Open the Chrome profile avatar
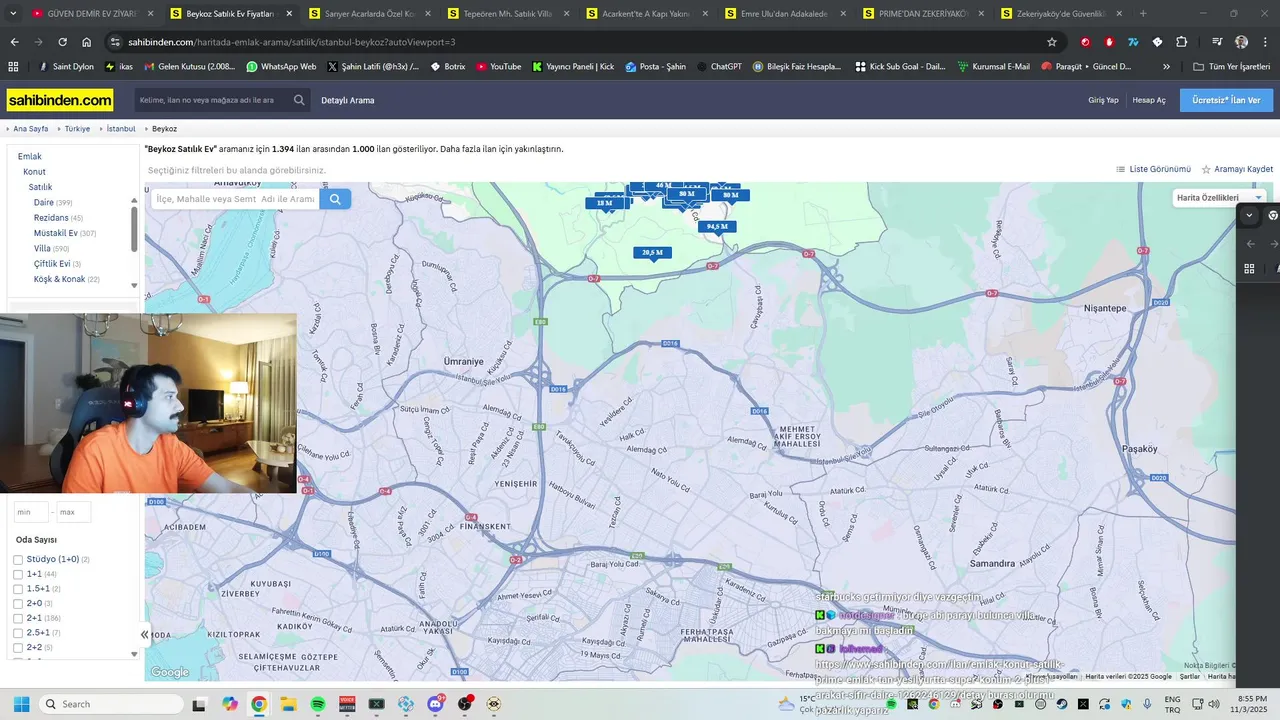 pyautogui.click(x=1241, y=42)
